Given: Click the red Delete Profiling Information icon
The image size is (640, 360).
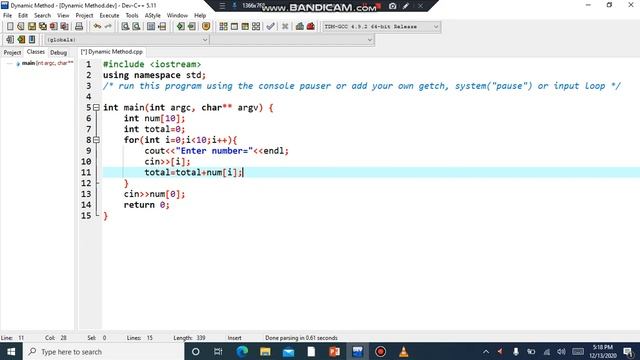Looking at the screenshot, I should (x=311, y=27).
